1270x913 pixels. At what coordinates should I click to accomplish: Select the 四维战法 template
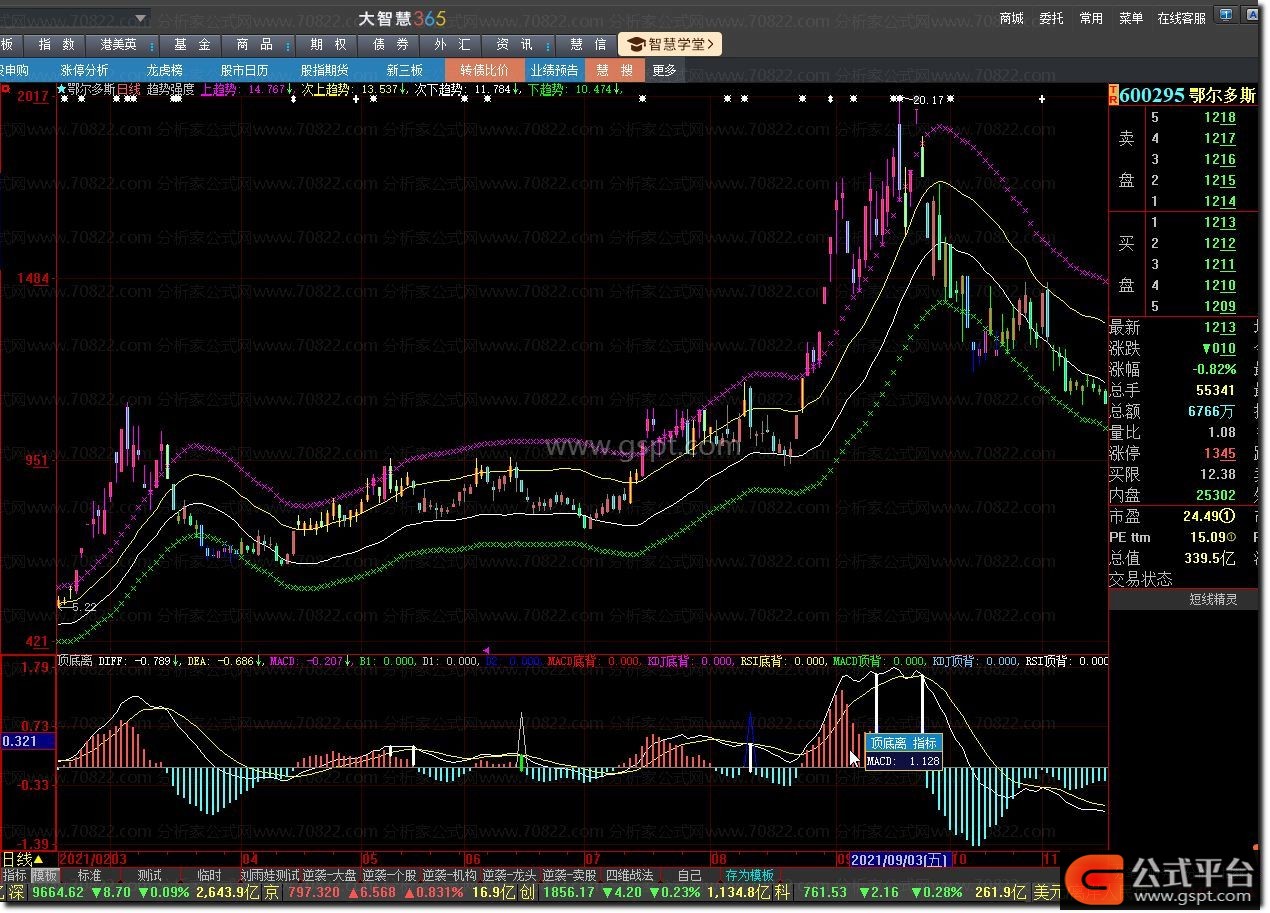629,875
